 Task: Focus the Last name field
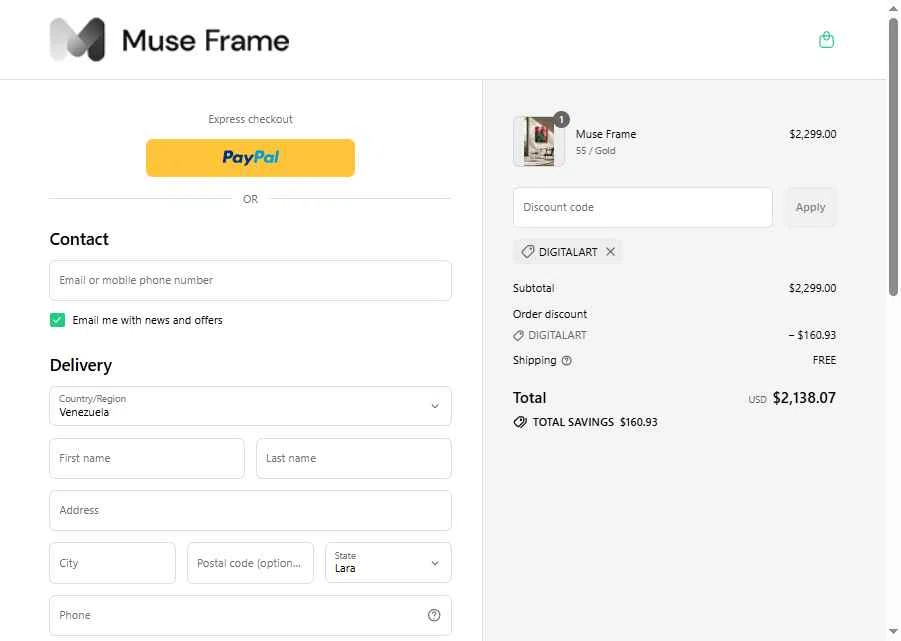354,458
